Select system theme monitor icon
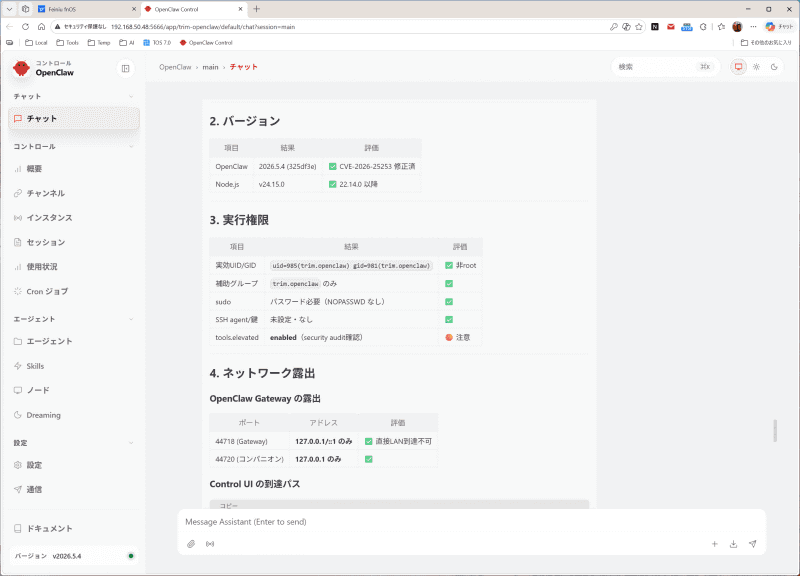 tap(738, 67)
